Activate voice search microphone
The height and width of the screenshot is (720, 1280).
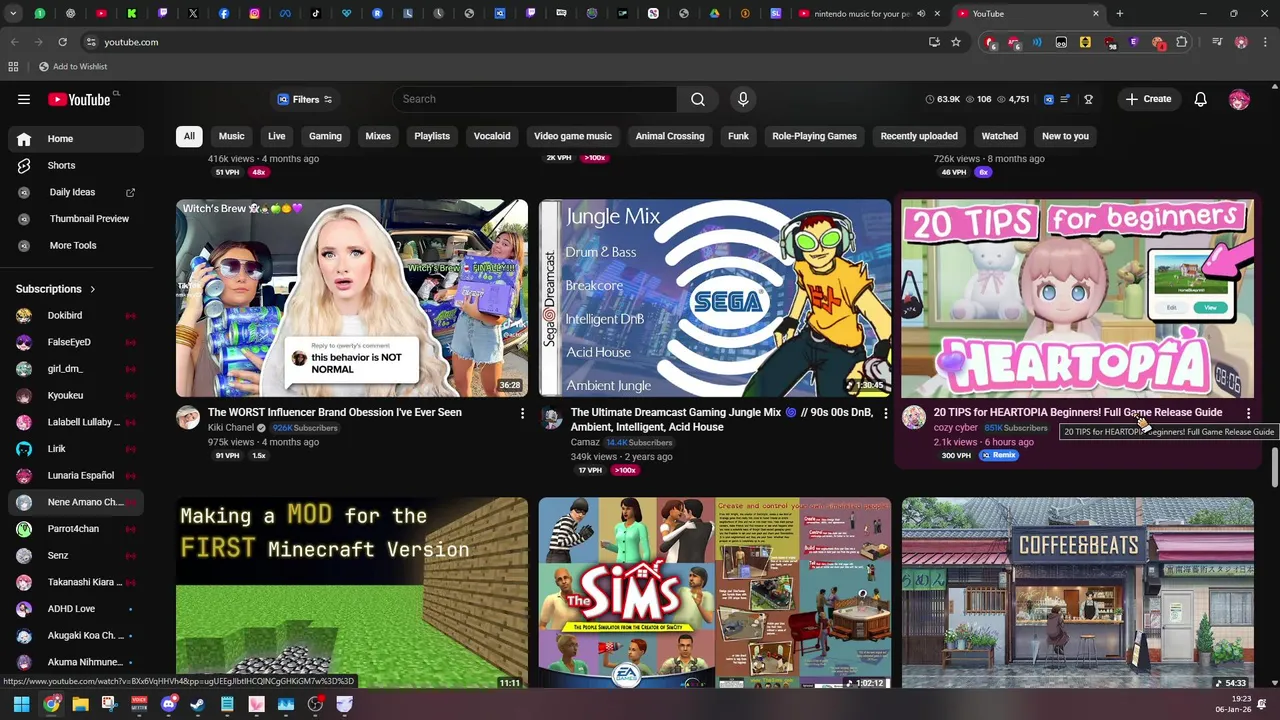743,99
